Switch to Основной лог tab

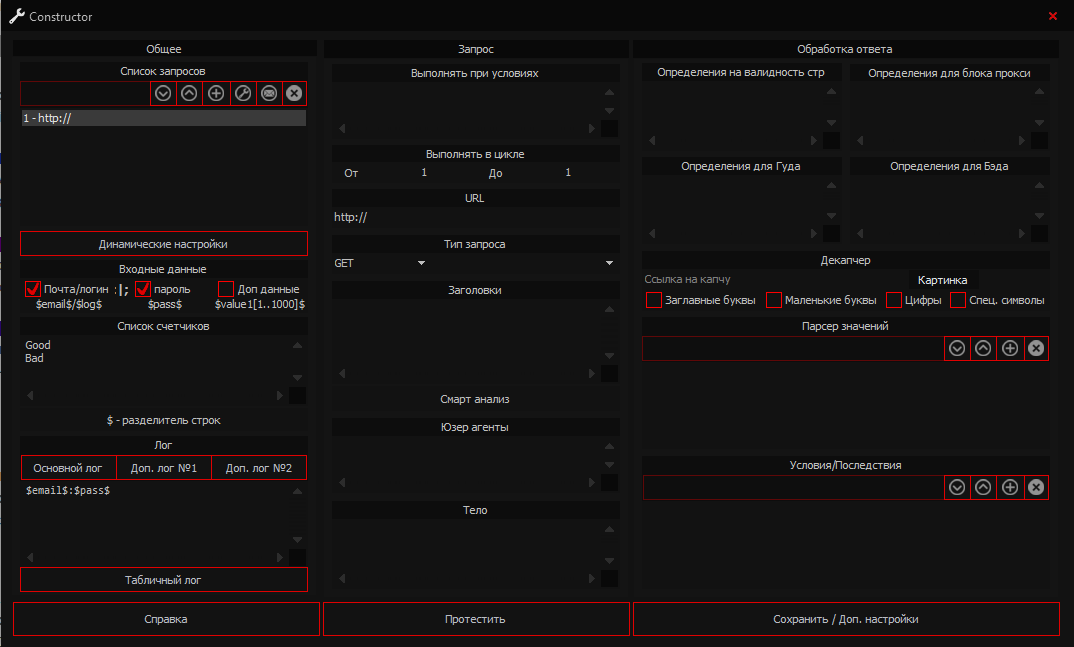(x=68, y=468)
